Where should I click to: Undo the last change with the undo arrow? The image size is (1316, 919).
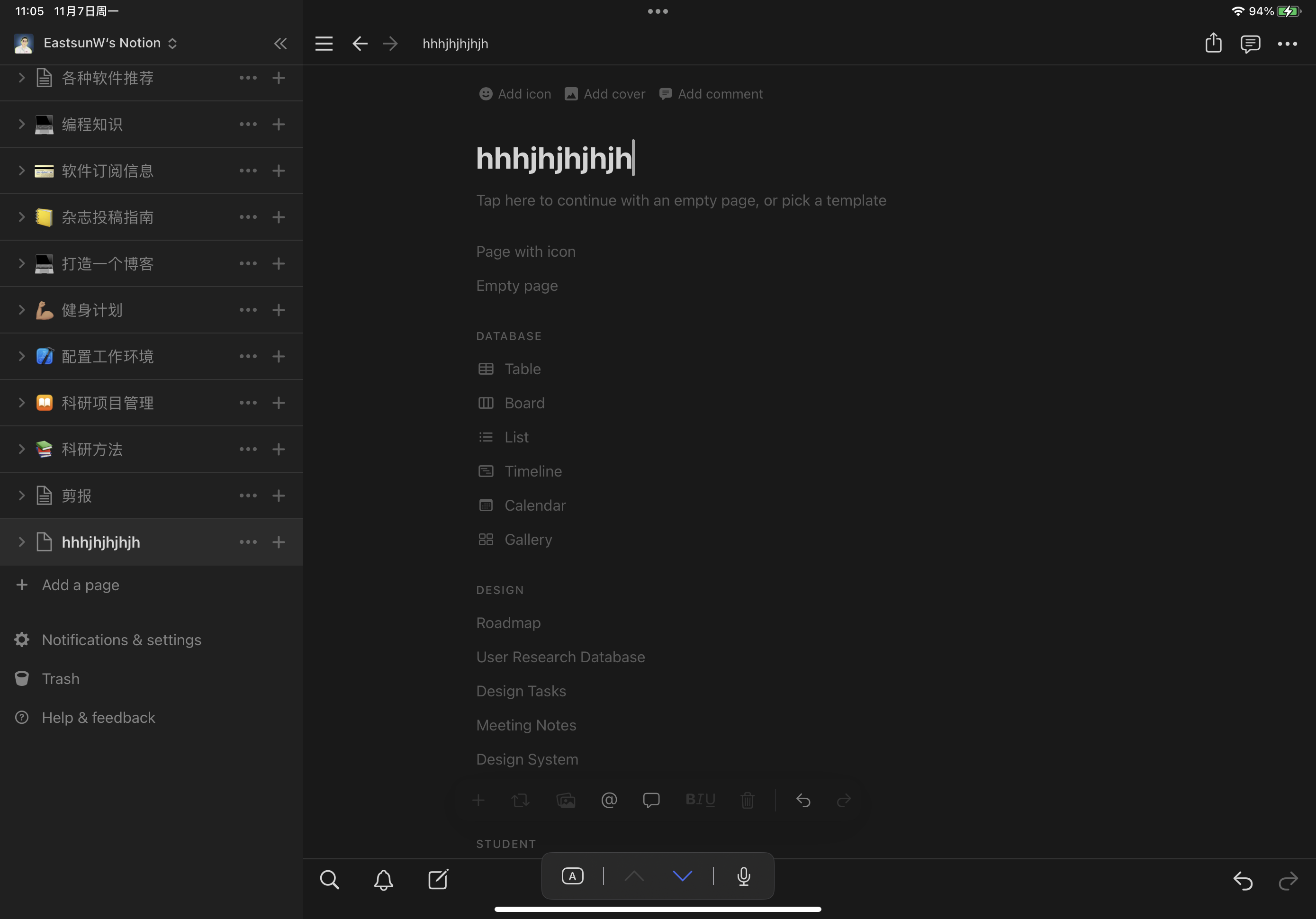point(803,800)
